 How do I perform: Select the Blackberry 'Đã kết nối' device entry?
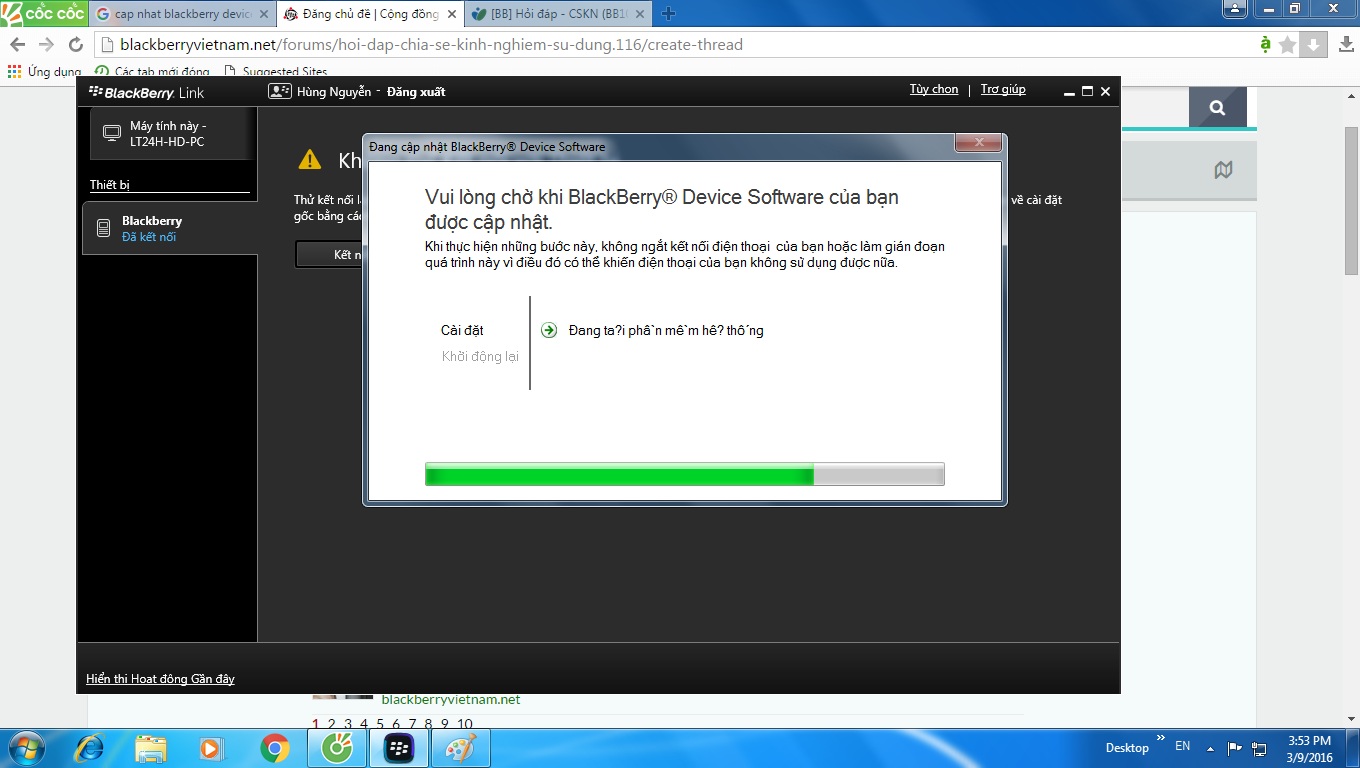(x=169, y=228)
